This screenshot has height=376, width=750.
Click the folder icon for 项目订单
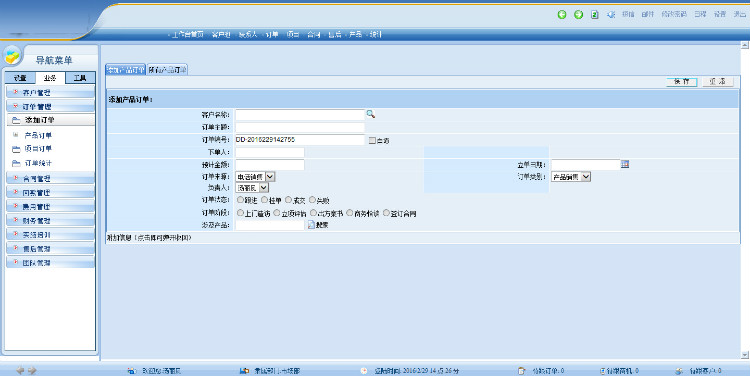tap(16, 149)
